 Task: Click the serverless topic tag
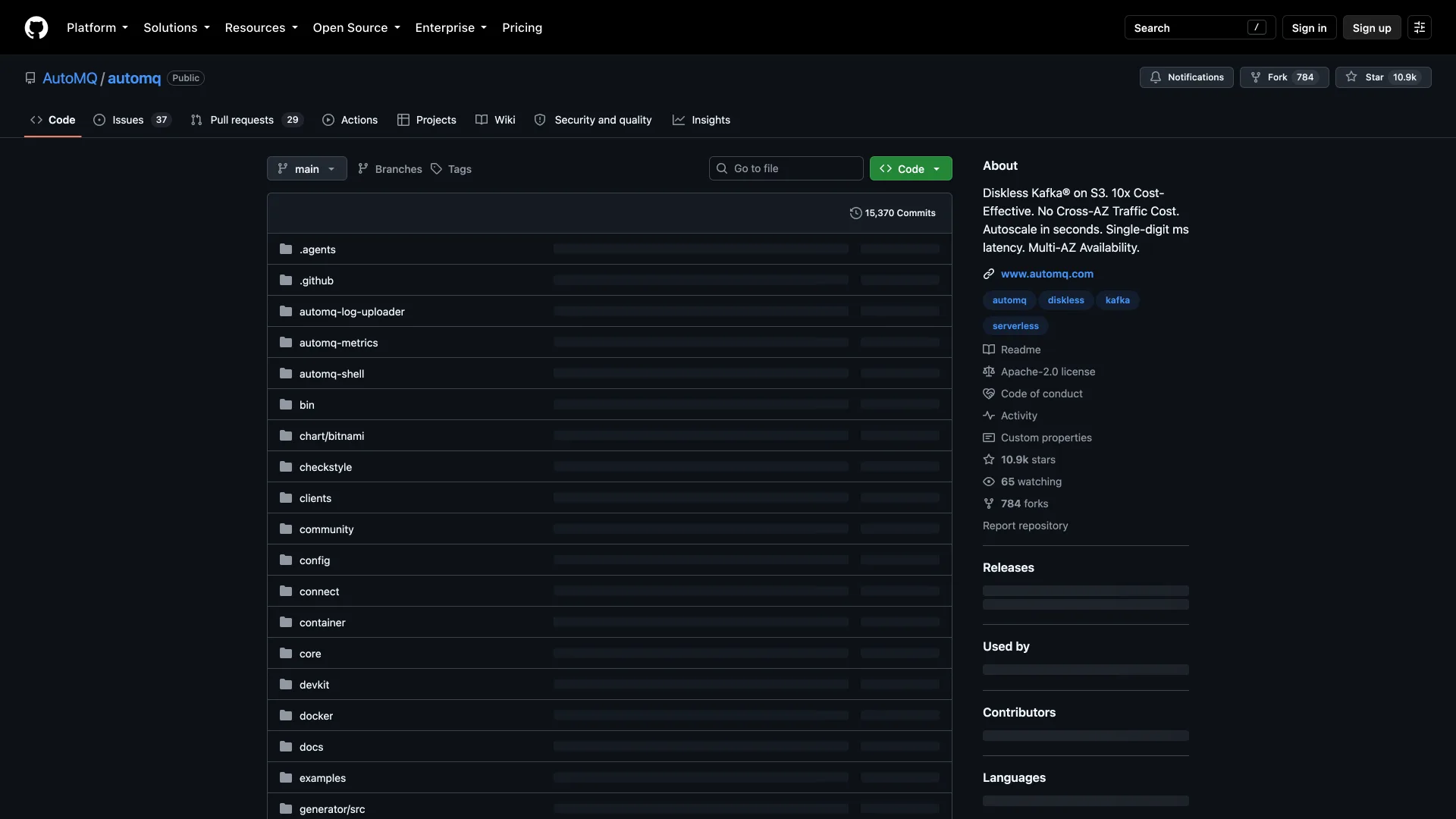1015,326
